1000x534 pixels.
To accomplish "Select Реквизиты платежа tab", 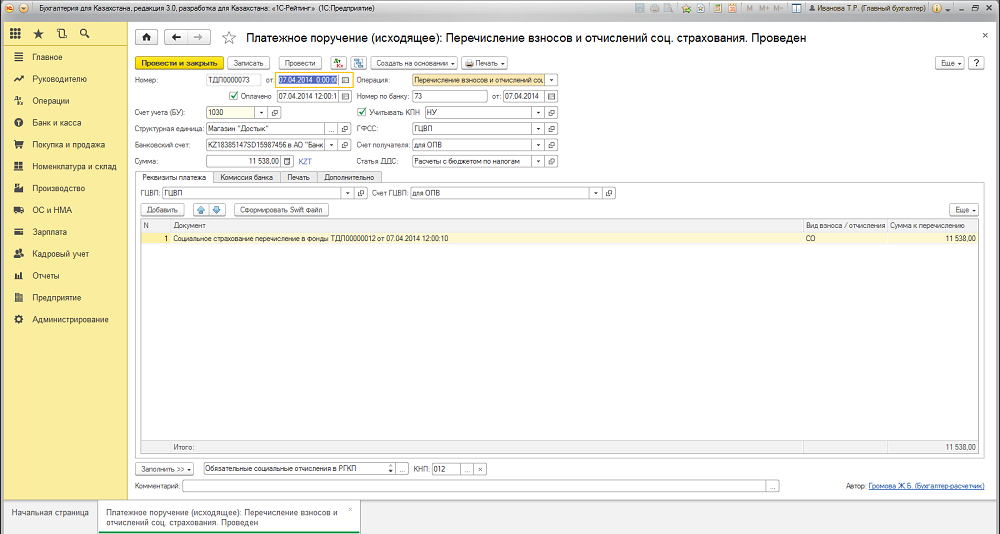I will [x=174, y=177].
